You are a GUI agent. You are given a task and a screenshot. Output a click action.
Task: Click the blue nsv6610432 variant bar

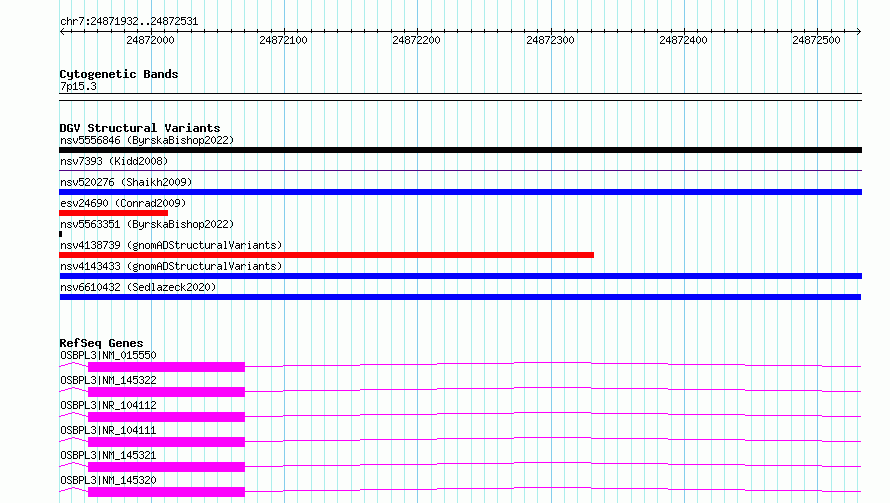pyautogui.click(x=460, y=297)
